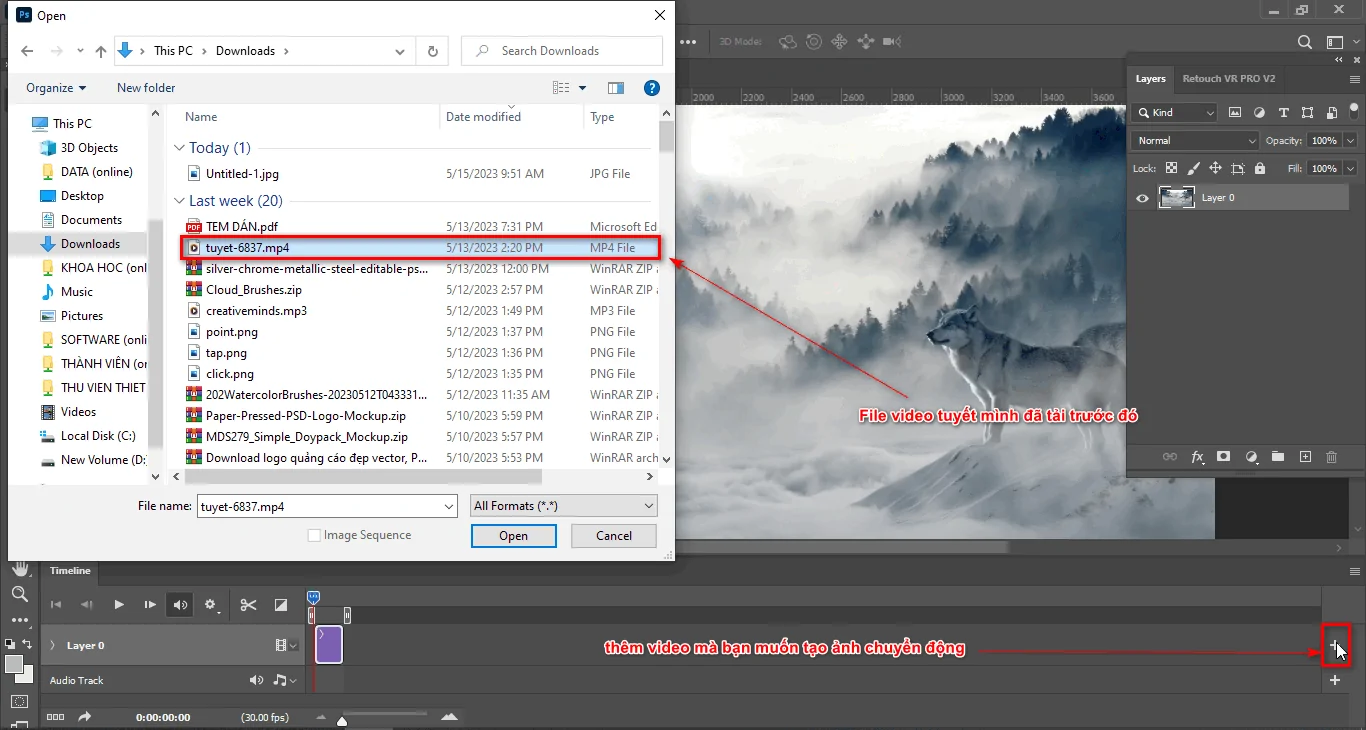Expand the Layer 0 track in Timeline
1366x730 pixels.
(x=53, y=645)
